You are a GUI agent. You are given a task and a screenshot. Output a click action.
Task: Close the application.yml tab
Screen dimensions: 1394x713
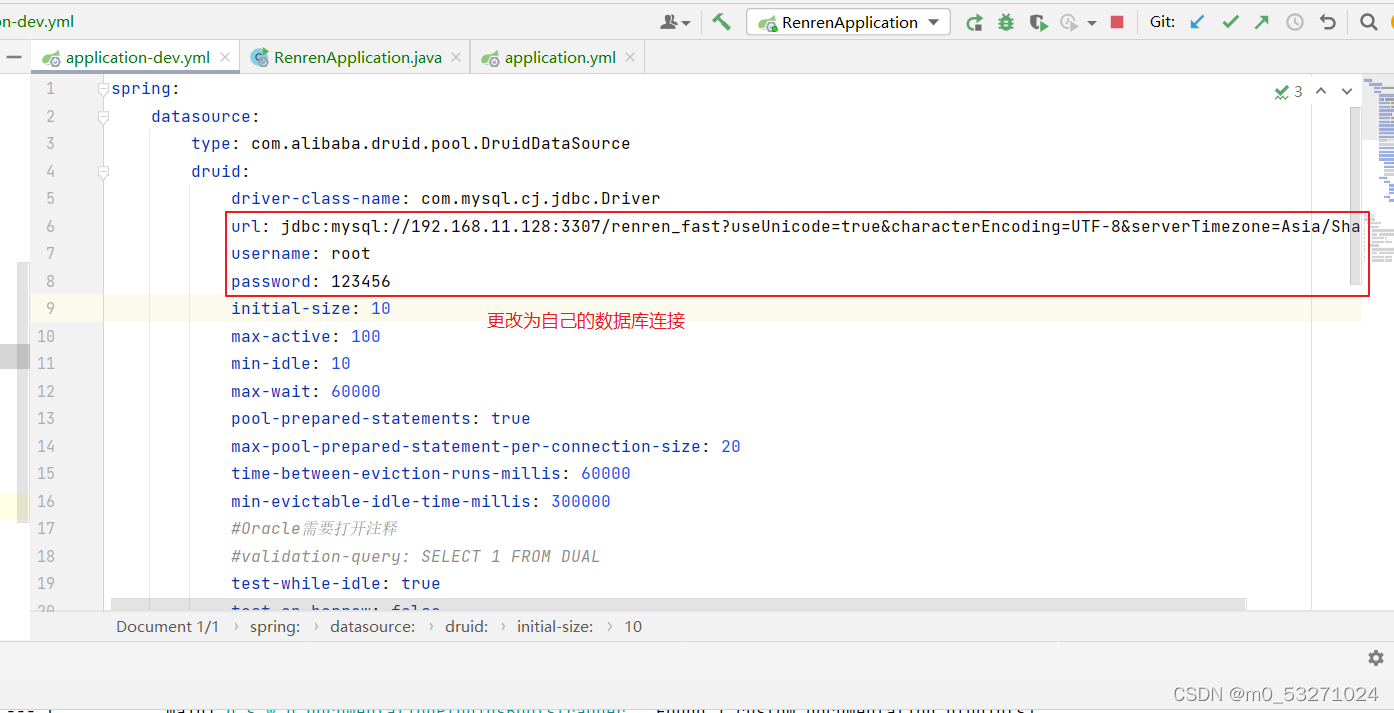coord(630,57)
